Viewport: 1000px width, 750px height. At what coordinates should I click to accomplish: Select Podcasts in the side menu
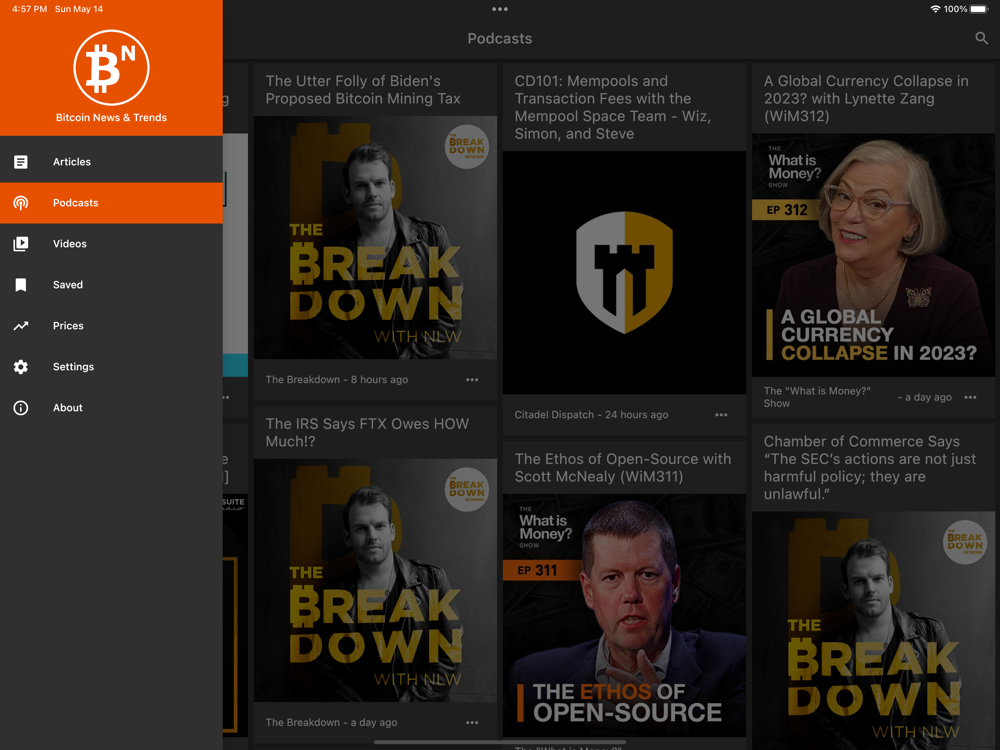111,203
